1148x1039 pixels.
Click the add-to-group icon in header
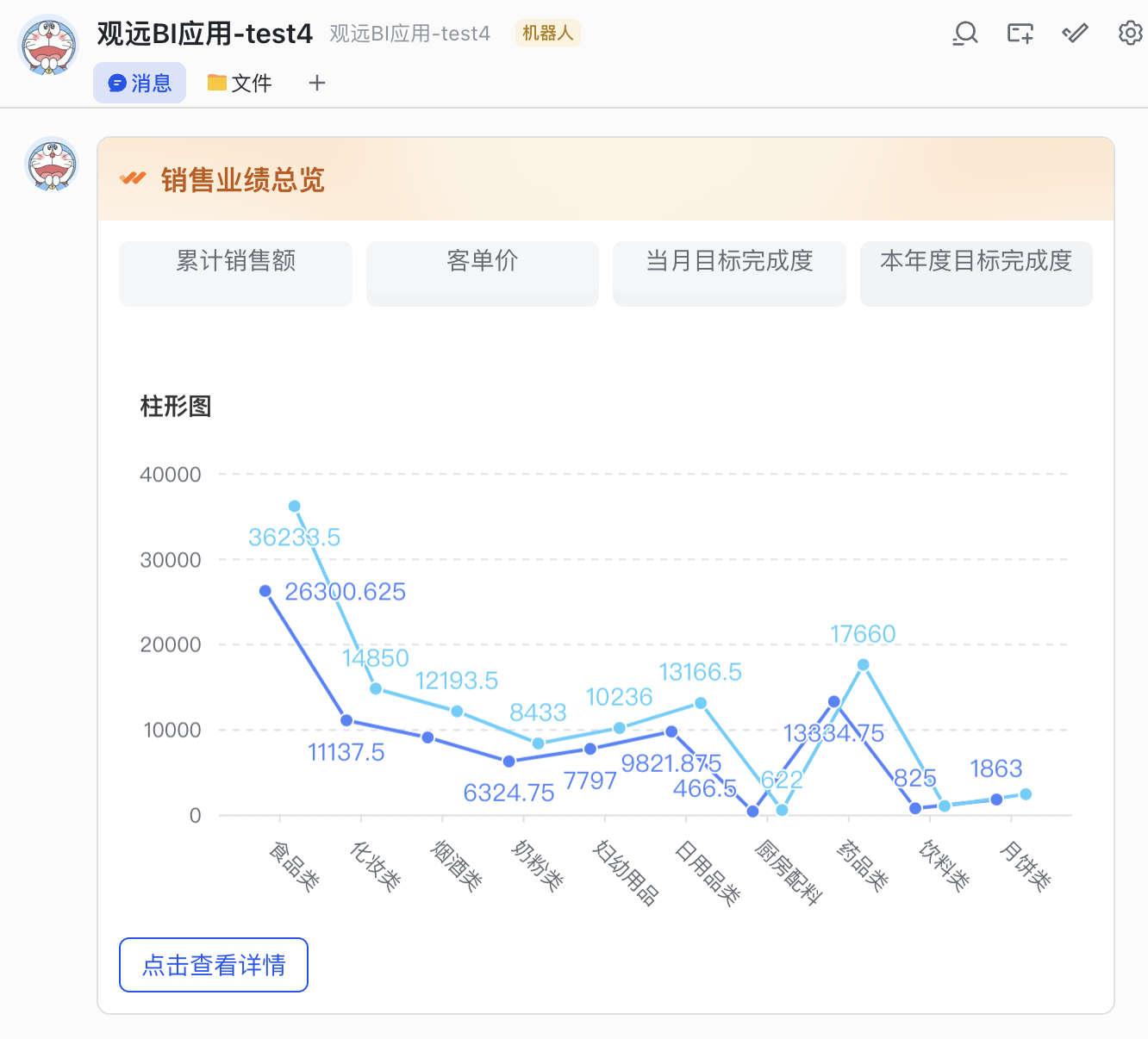pos(1020,34)
